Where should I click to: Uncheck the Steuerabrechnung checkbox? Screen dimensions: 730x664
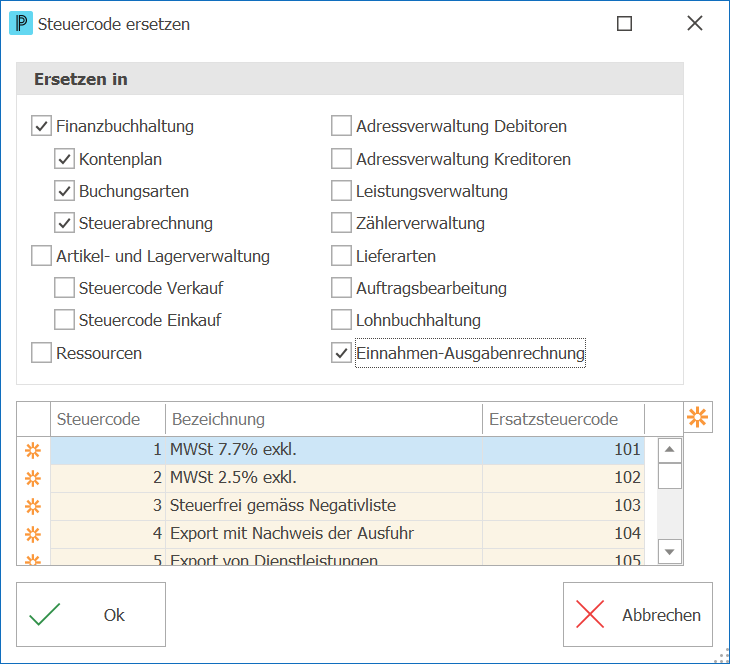tap(64, 223)
